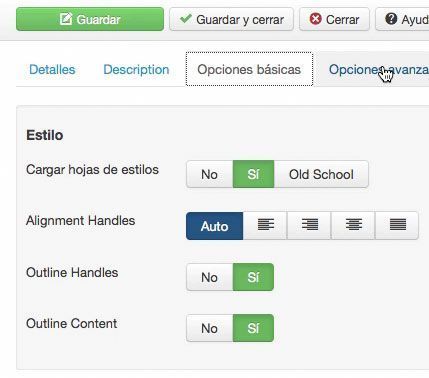Viewport: 429px width, 378px height.
Task: Click the question mark help icon
Action: (391, 19)
